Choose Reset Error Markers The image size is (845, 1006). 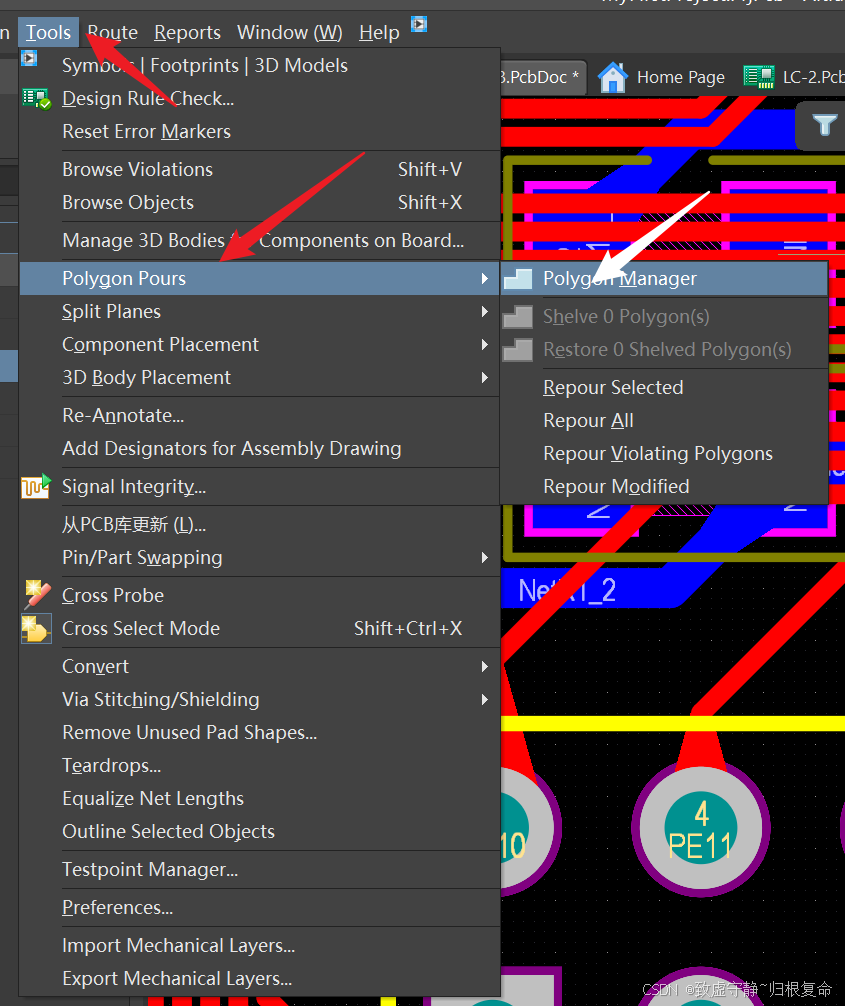point(260,132)
